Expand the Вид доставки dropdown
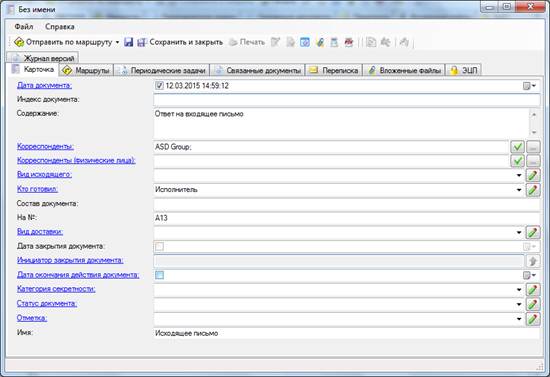The width and height of the screenshot is (550, 377). (519, 232)
